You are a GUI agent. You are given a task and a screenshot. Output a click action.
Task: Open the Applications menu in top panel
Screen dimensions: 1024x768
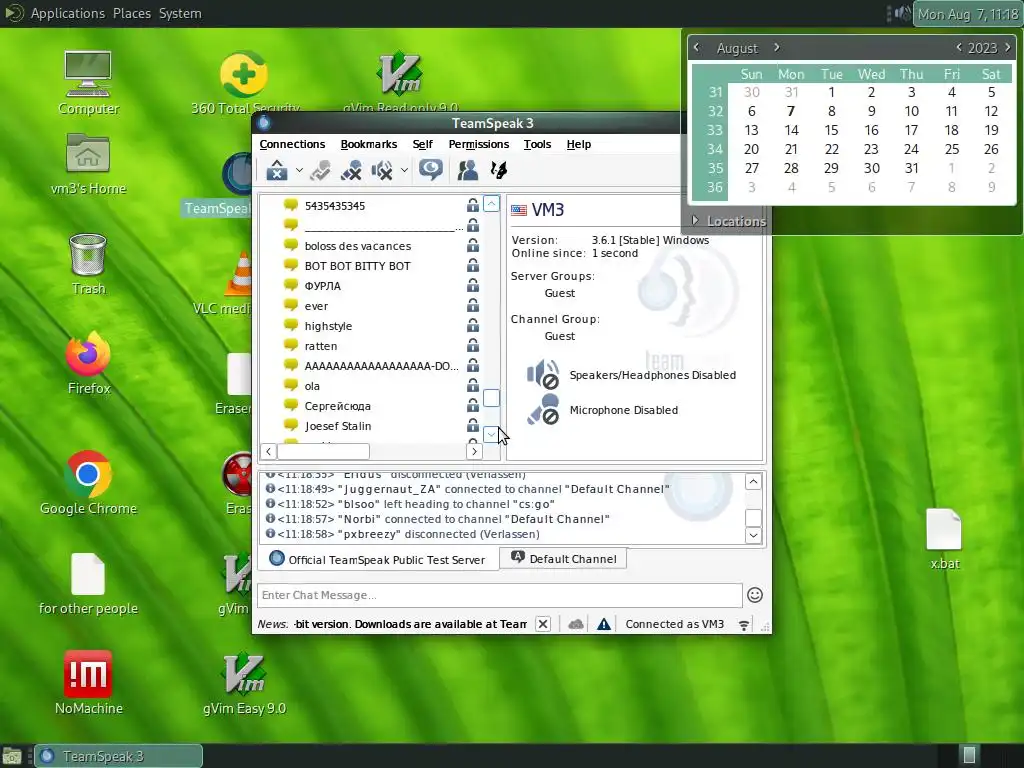[67, 13]
